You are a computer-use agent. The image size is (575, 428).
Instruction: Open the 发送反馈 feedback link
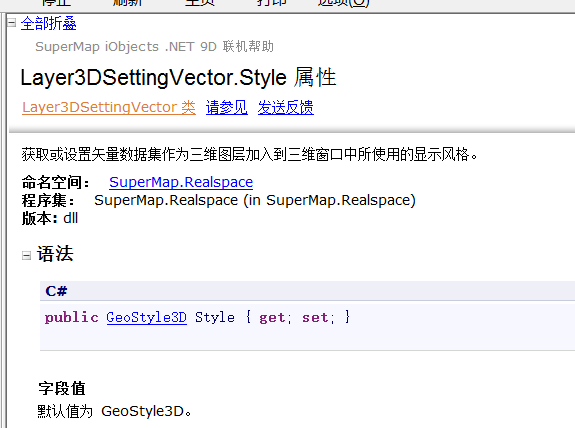[286, 107]
